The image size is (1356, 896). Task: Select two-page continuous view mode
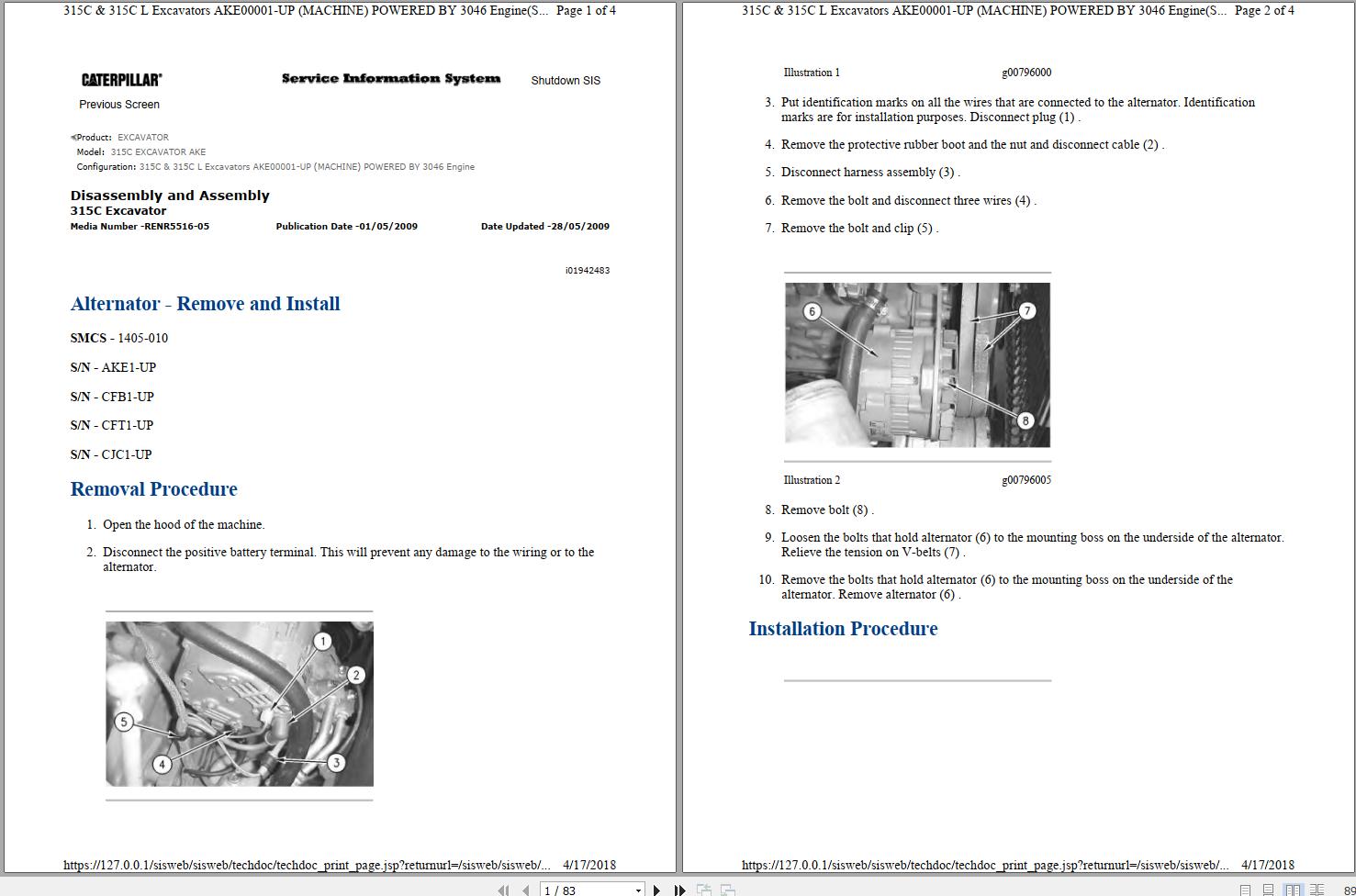[x=1317, y=890]
